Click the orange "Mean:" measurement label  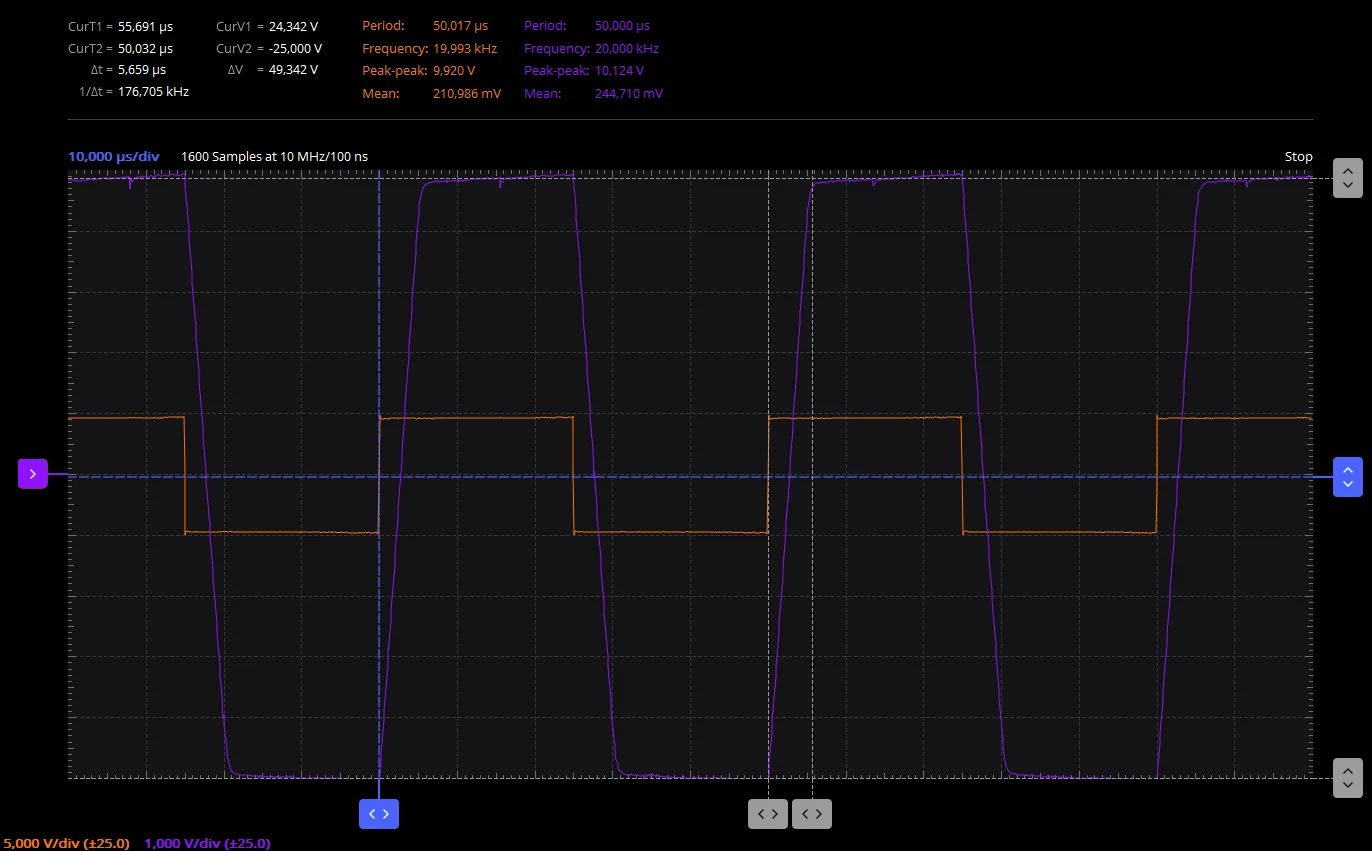coord(381,94)
